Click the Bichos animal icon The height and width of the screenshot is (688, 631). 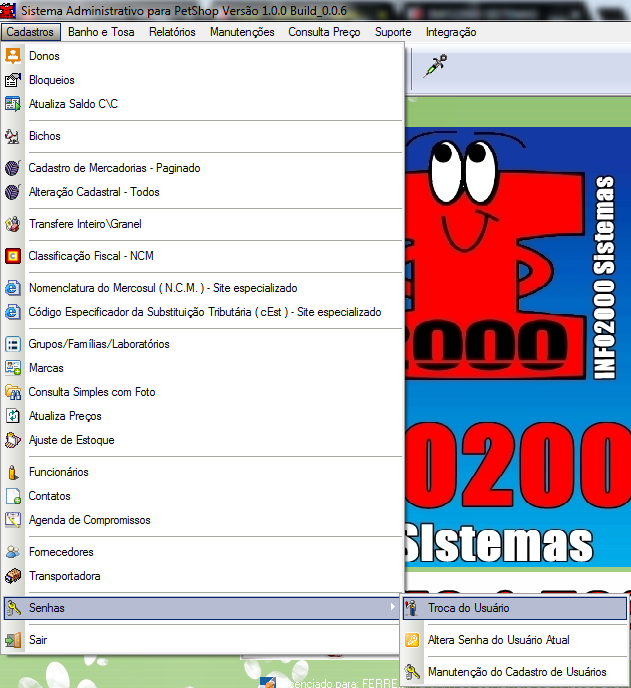pos(13,136)
